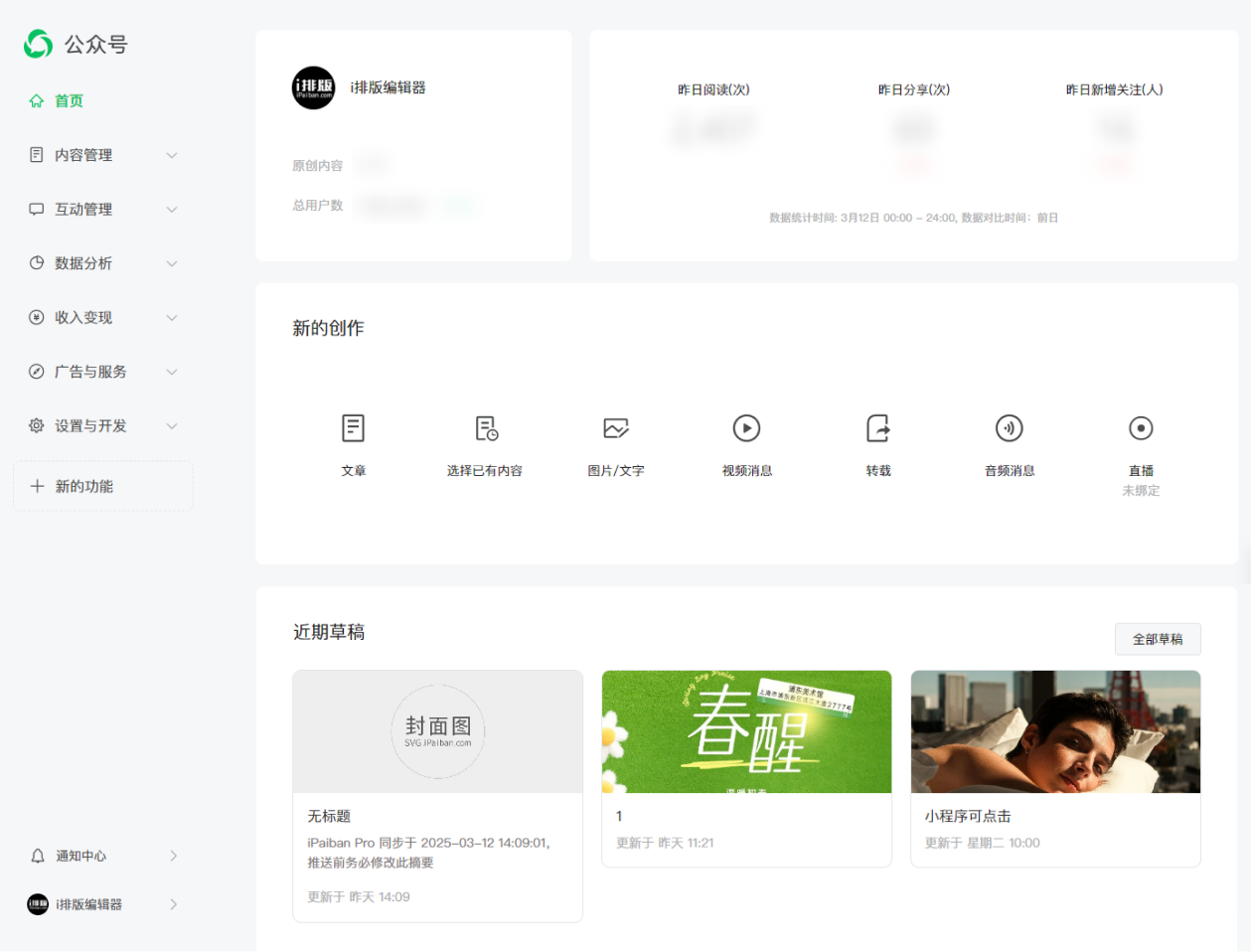This screenshot has width=1251, height=952.
Task: Click the 视频消息 video message icon
Action: (x=746, y=428)
